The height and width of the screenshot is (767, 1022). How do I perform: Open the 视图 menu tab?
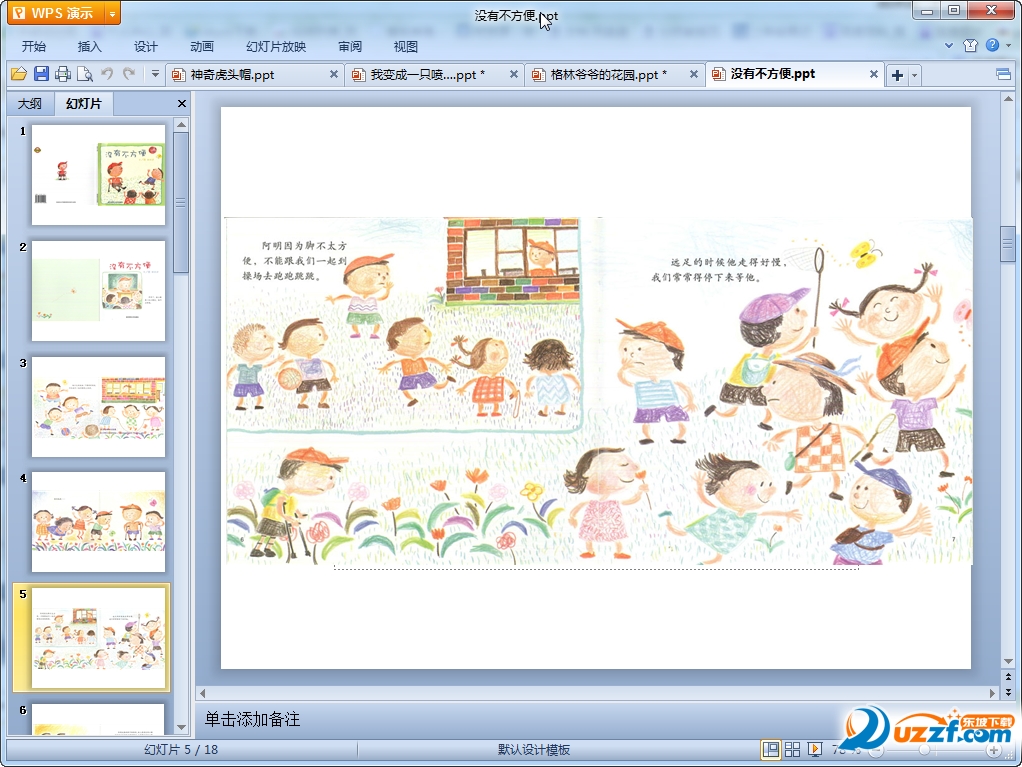pos(405,46)
